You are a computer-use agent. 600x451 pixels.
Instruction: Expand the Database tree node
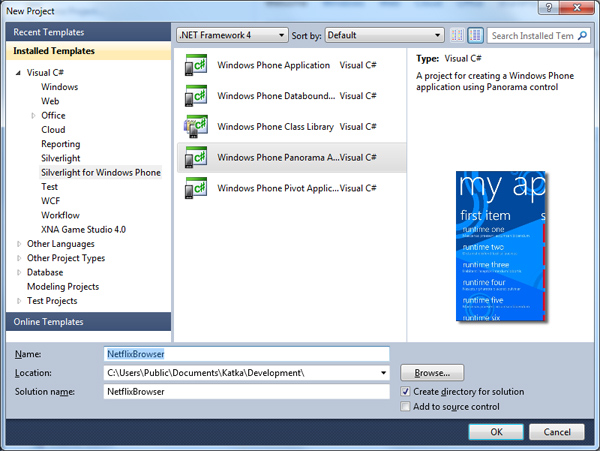click(19, 272)
